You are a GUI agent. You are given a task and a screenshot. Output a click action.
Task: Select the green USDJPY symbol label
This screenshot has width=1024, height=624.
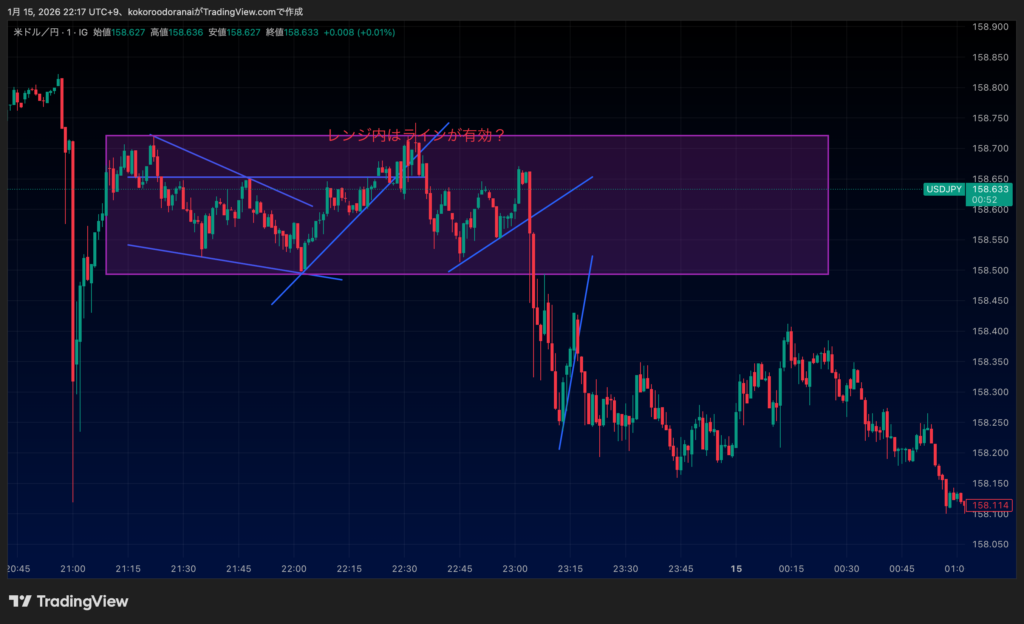[944, 189]
